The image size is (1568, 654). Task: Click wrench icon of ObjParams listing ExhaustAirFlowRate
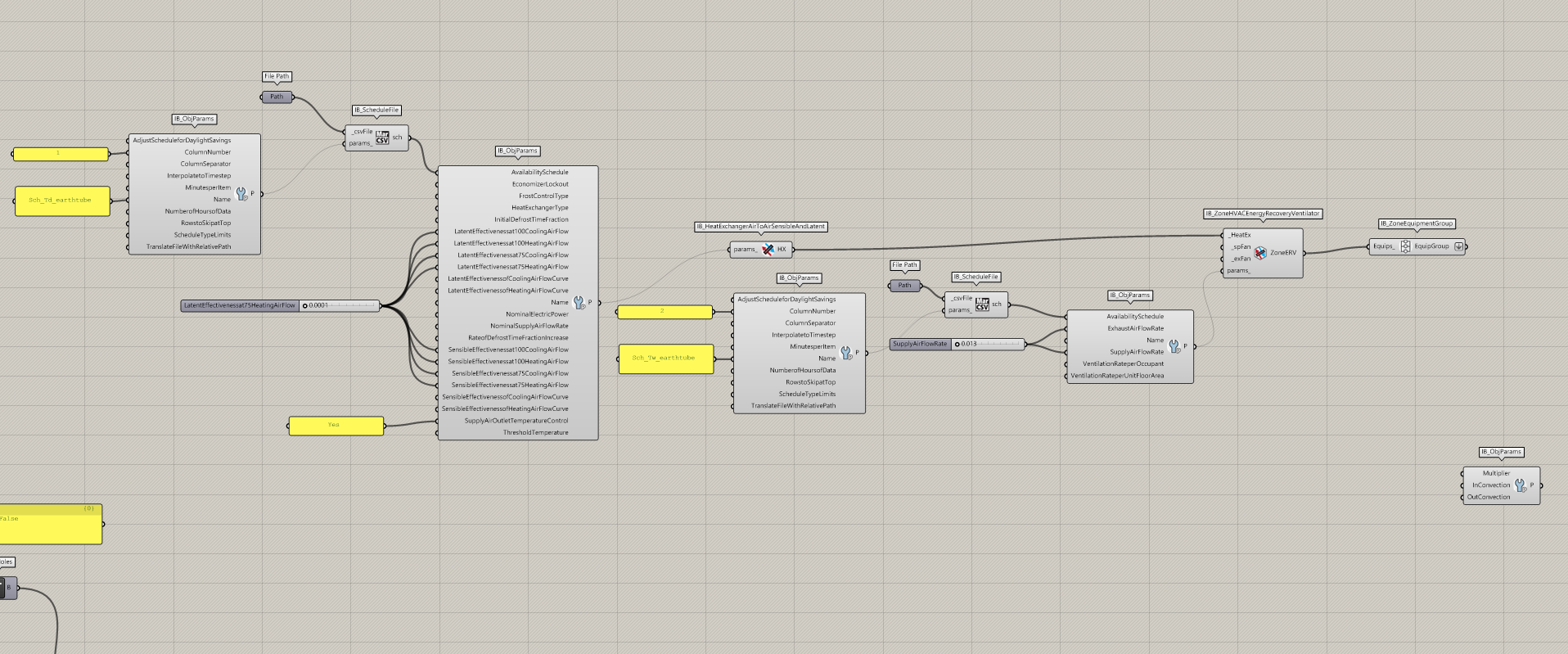(1174, 346)
